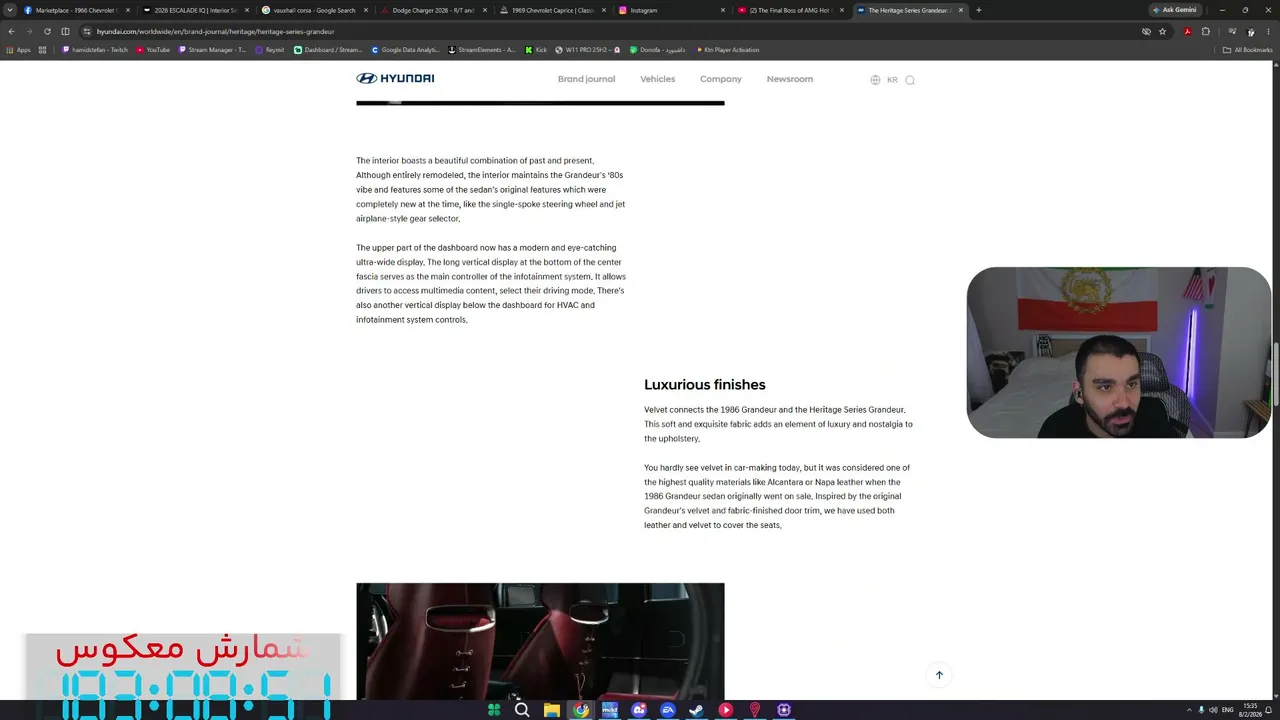The image size is (1280, 720).
Task: Expand the hidden system tray icons chevron
Action: point(1189,710)
